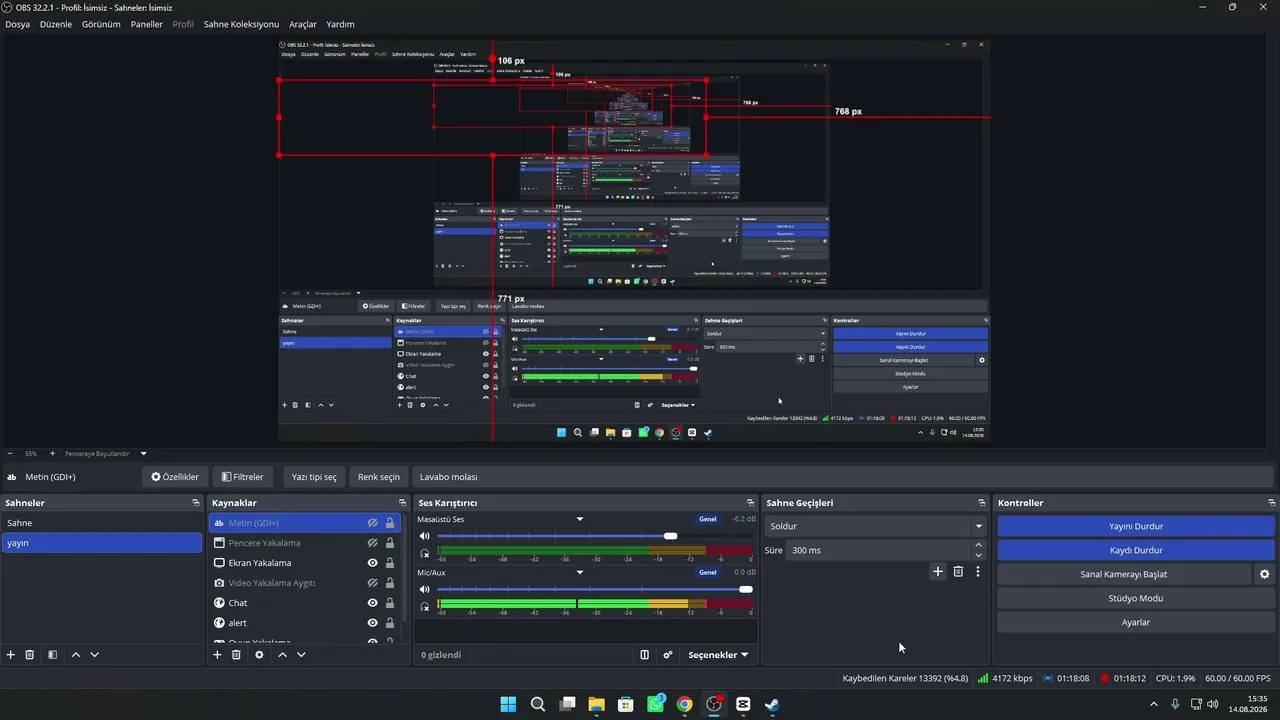The image size is (1280, 720).
Task: Show the Video Yakalama Aygıtı source
Action: [372, 583]
